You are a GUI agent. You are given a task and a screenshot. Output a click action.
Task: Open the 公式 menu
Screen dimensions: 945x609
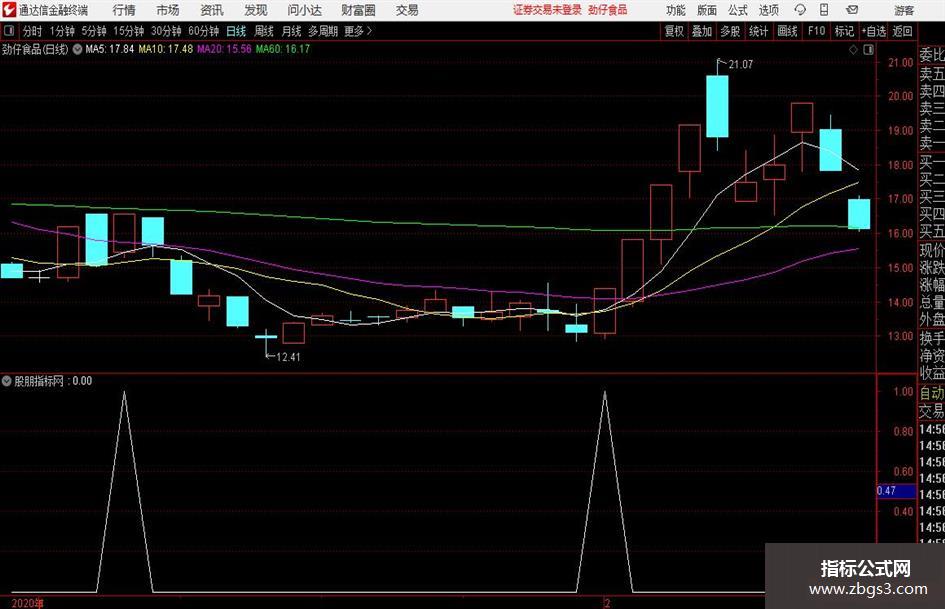coord(738,10)
